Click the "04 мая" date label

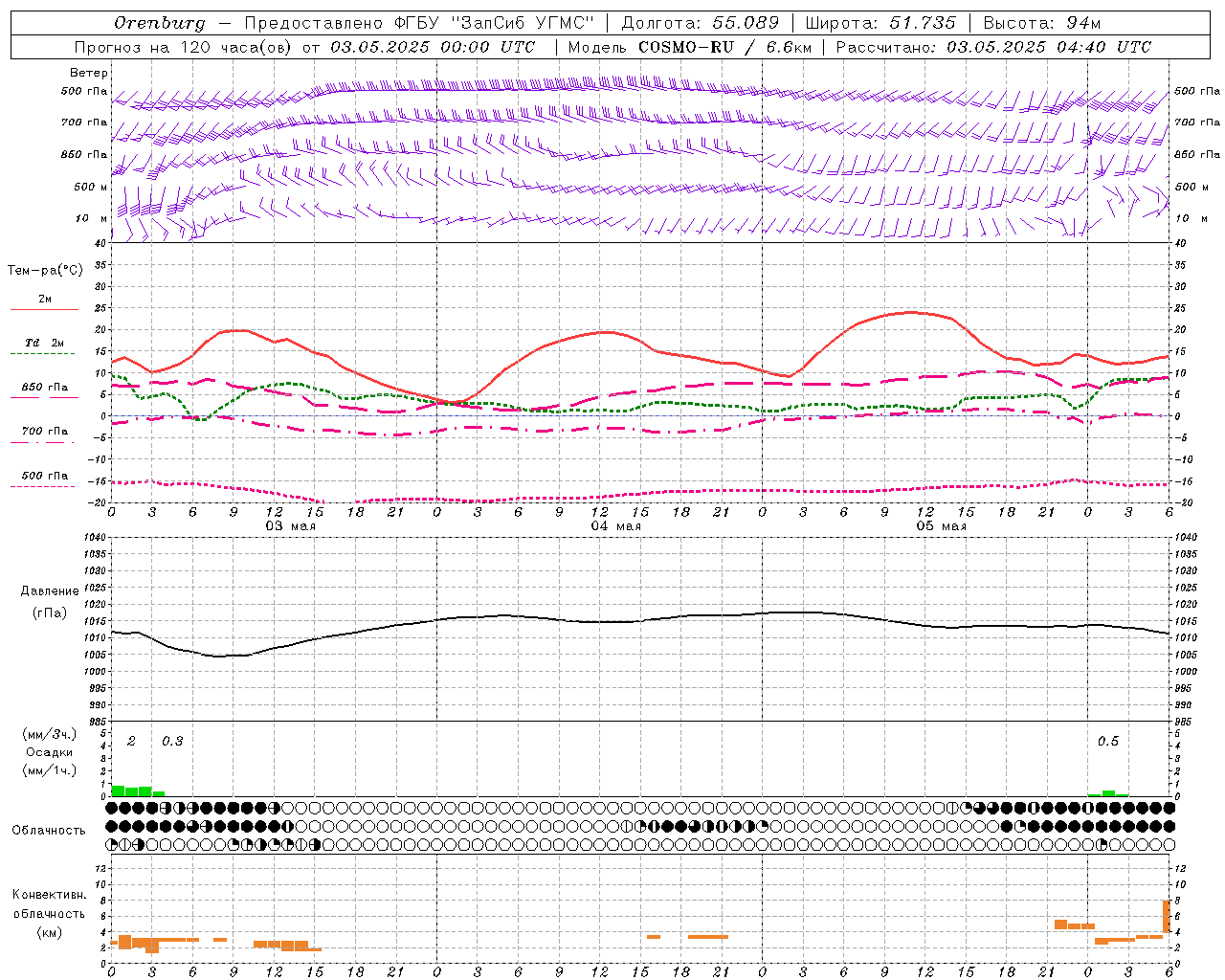click(615, 526)
